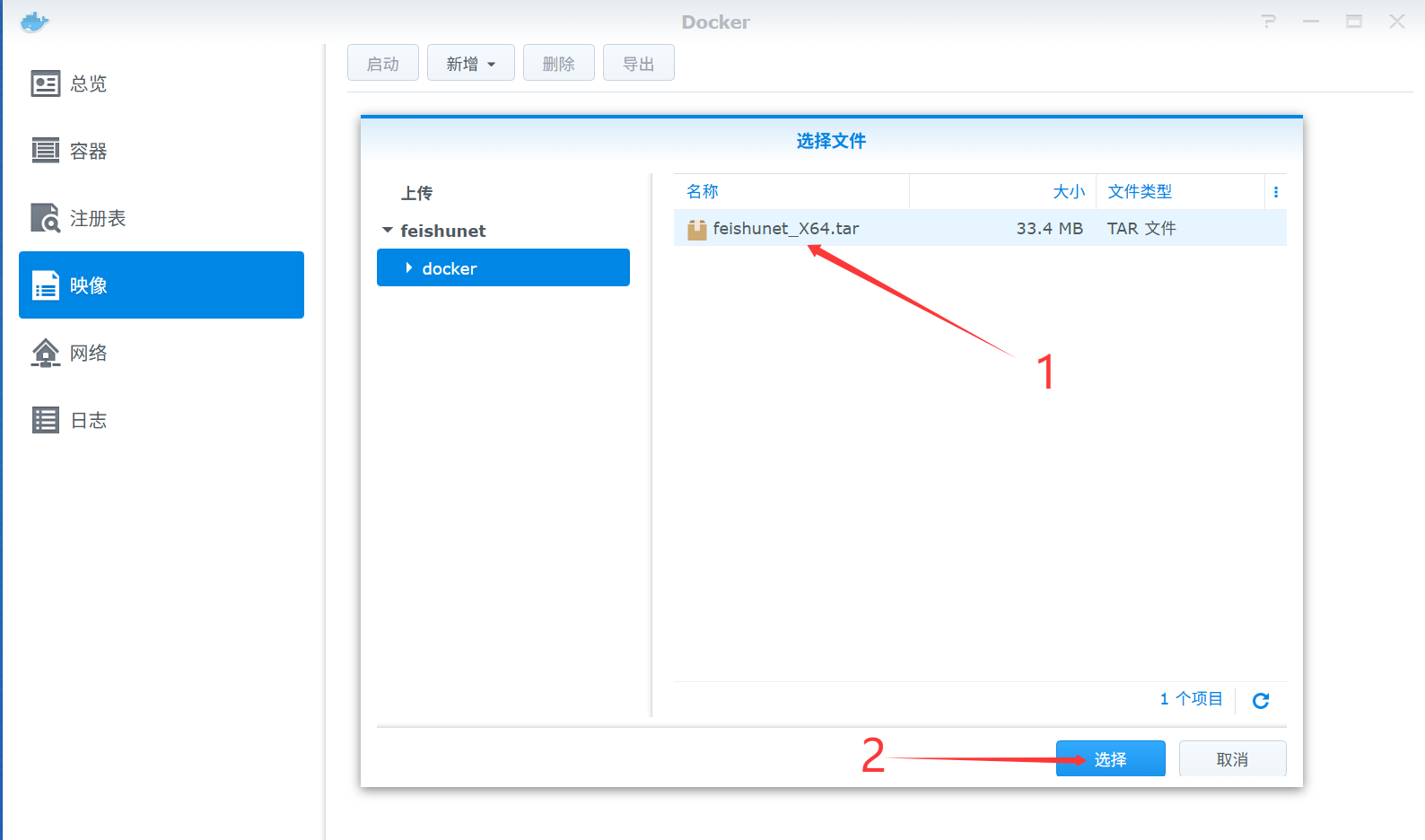This screenshot has height=840, width=1425.
Task: Click the tar archive file icon
Action: tap(697, 230)
